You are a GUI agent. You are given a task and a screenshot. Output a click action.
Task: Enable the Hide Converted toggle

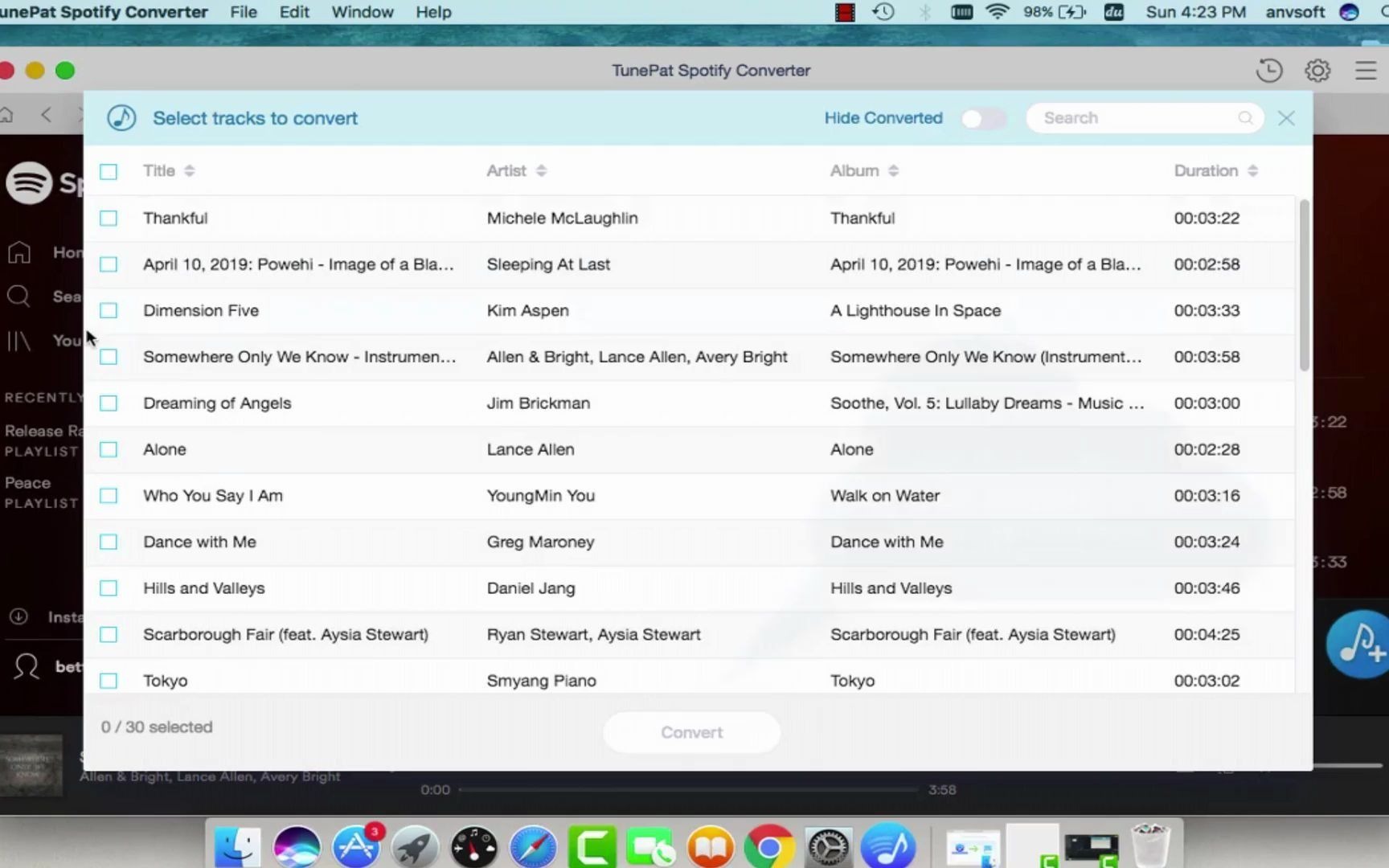tap(982, 117)
